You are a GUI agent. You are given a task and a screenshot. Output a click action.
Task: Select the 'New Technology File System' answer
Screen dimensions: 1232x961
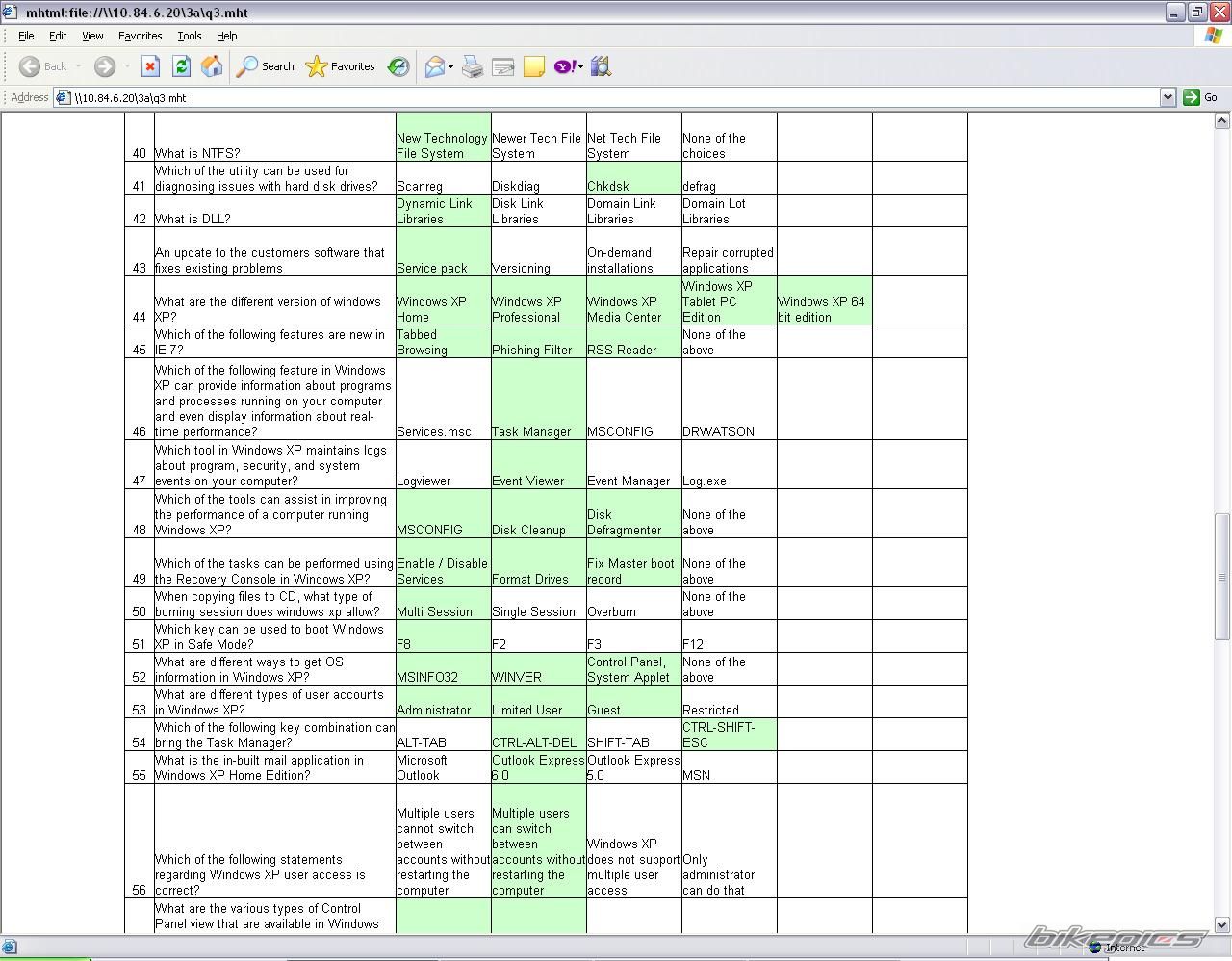[443, 137]
